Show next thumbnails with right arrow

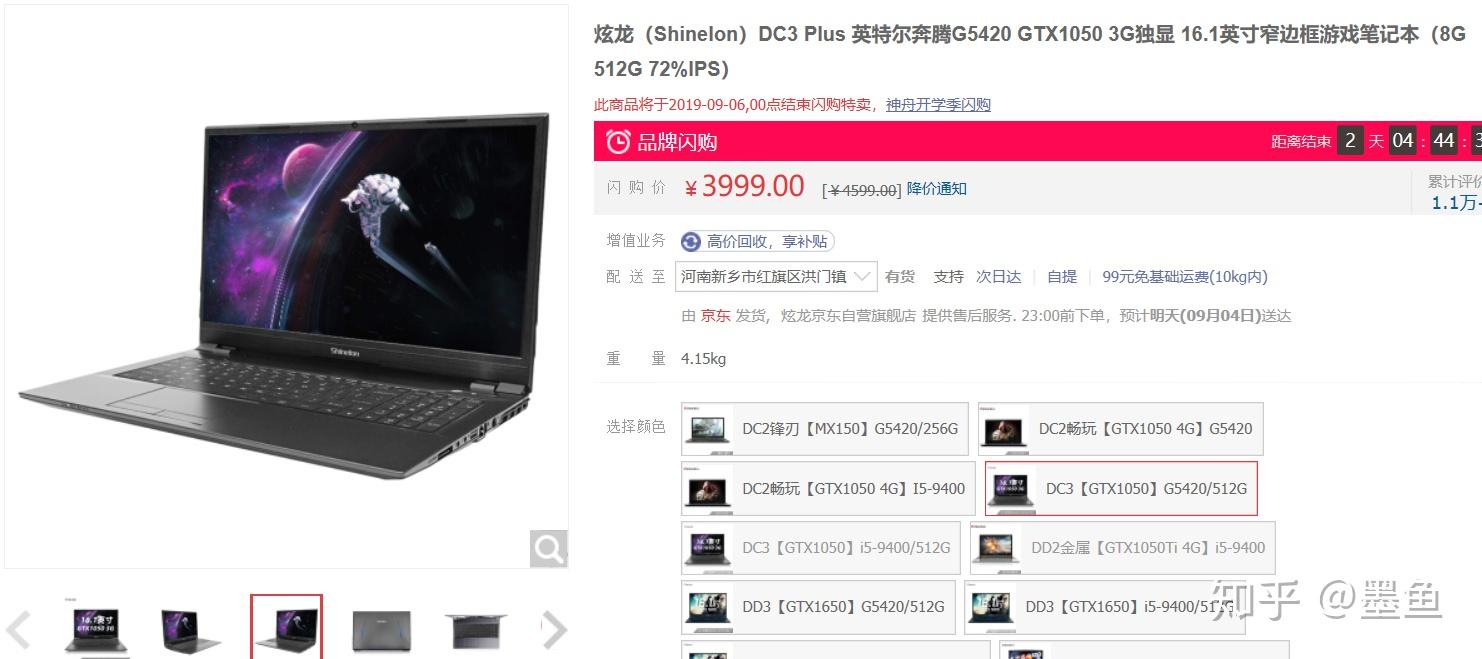tap(554, 630)
